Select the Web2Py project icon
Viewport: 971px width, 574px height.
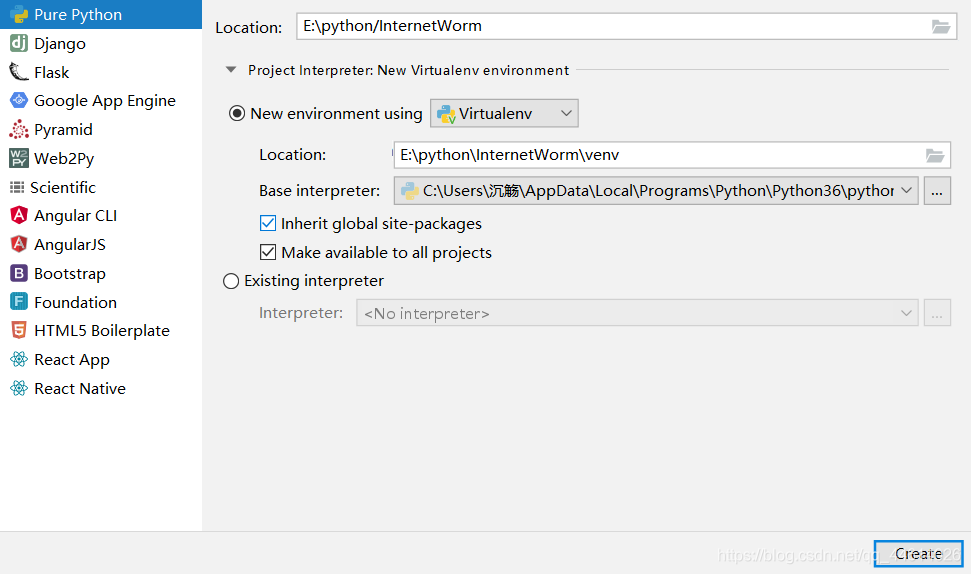tap(19, 158)
